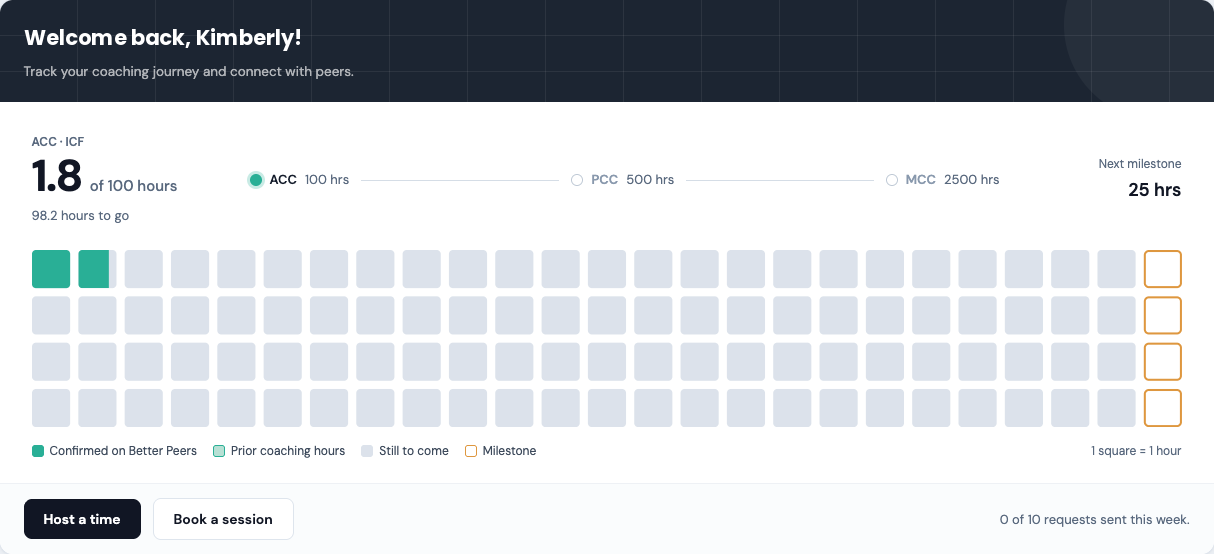Click the large '1.8' hours figure
The image size is (1214, 554).
[x=56, y=177]
